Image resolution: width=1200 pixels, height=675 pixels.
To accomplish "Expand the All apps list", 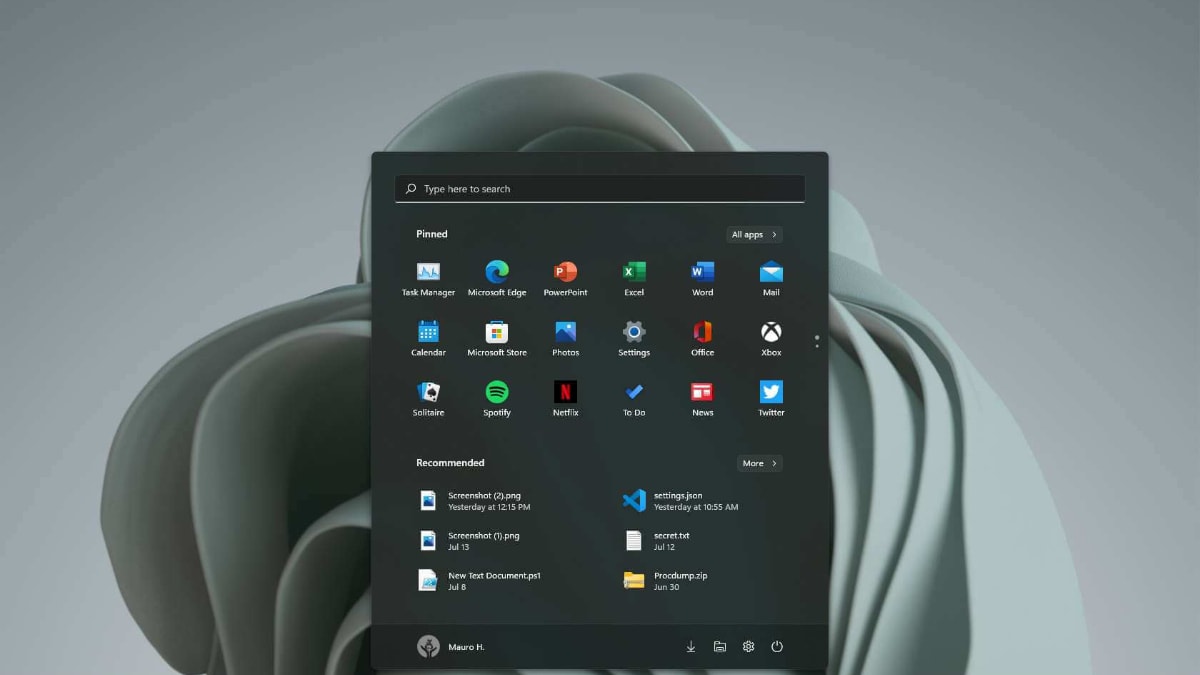I will pyautogui.click(x=754, y=235).
